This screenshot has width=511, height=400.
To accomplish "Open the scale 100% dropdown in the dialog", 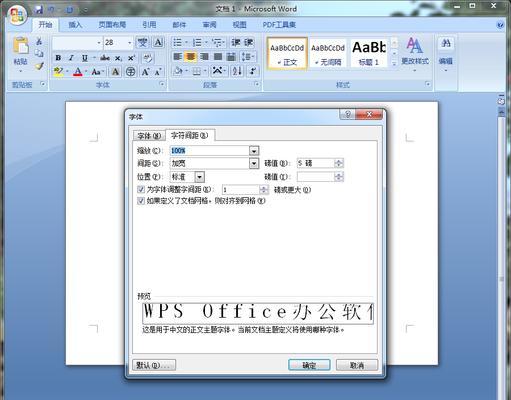I will (x=254, y=151).
